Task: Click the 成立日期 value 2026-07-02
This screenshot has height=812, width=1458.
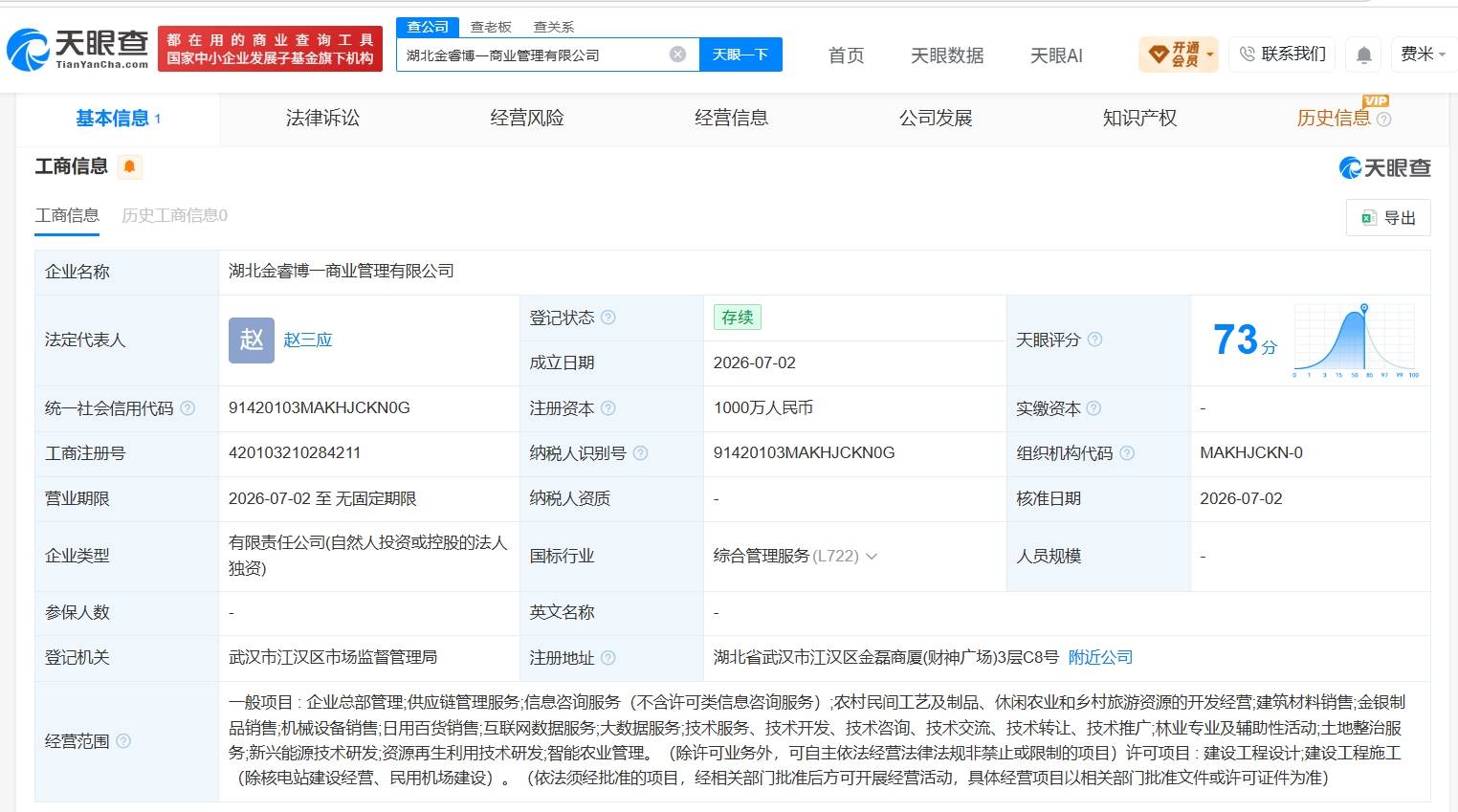Action: click(x=754, y=363)
